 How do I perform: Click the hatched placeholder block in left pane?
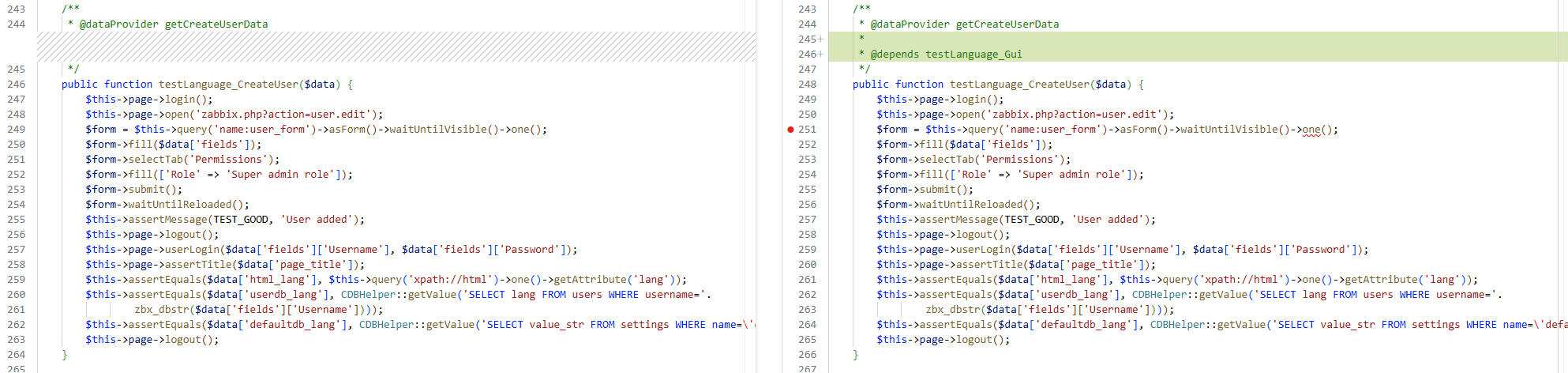395,47
